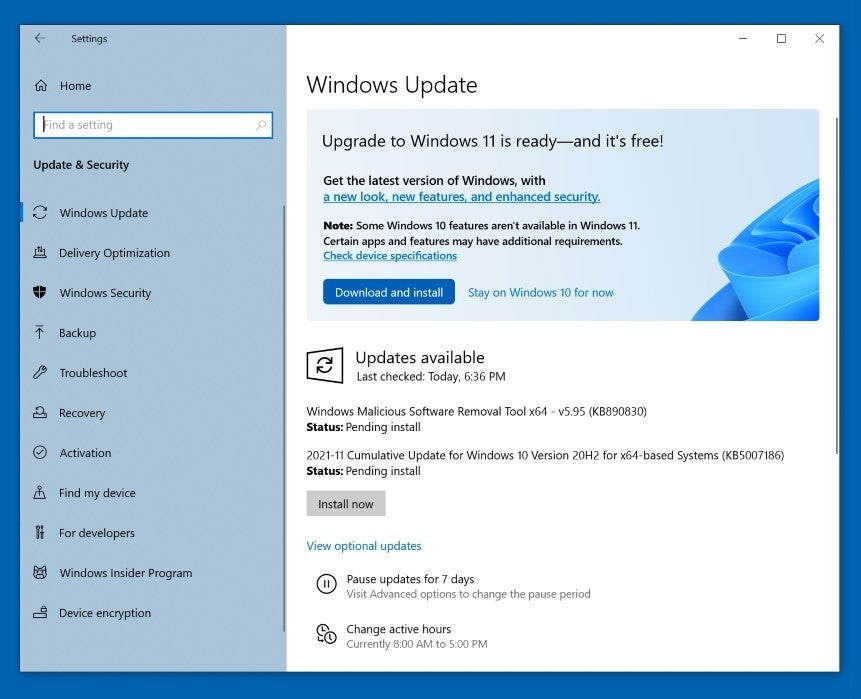Click the Install now button
The image size is (861, 699).
pyautogui.click(x=346, y=504)
